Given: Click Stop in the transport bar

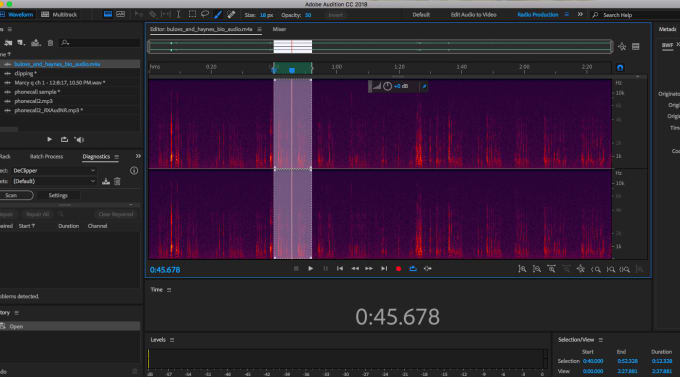Looking at the screenshot, I should pos(296,269).
